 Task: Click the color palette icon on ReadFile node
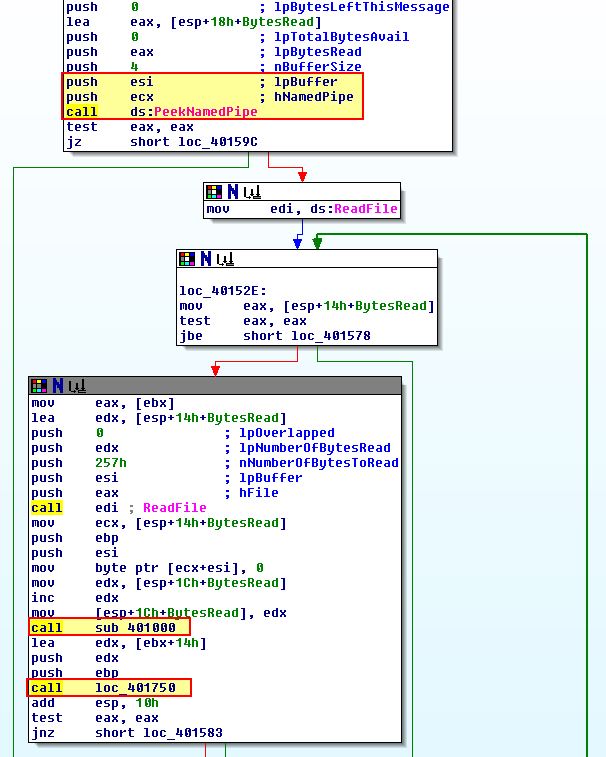213,192
